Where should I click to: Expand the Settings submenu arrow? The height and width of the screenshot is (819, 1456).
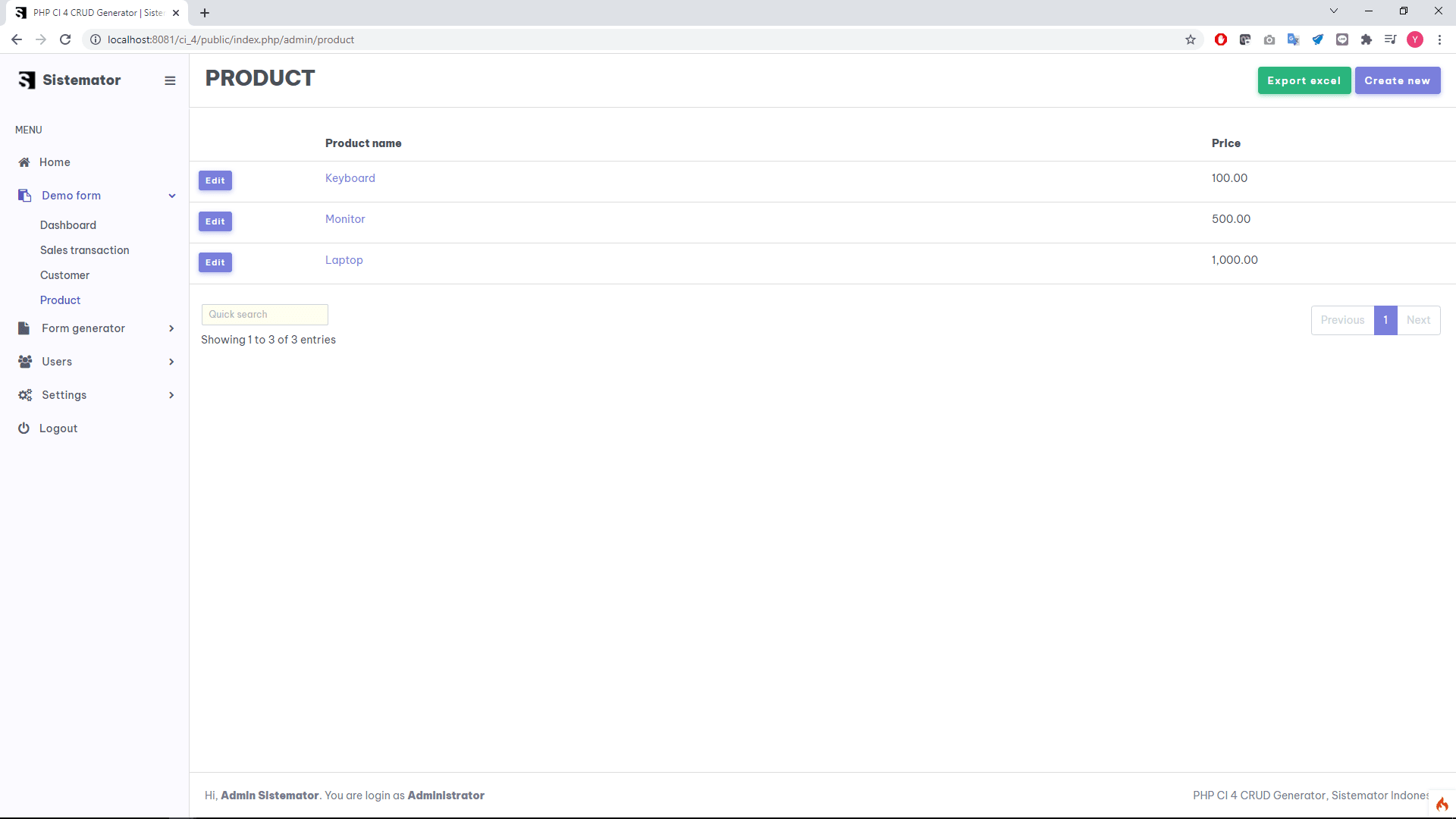click(x=171, y=395)
